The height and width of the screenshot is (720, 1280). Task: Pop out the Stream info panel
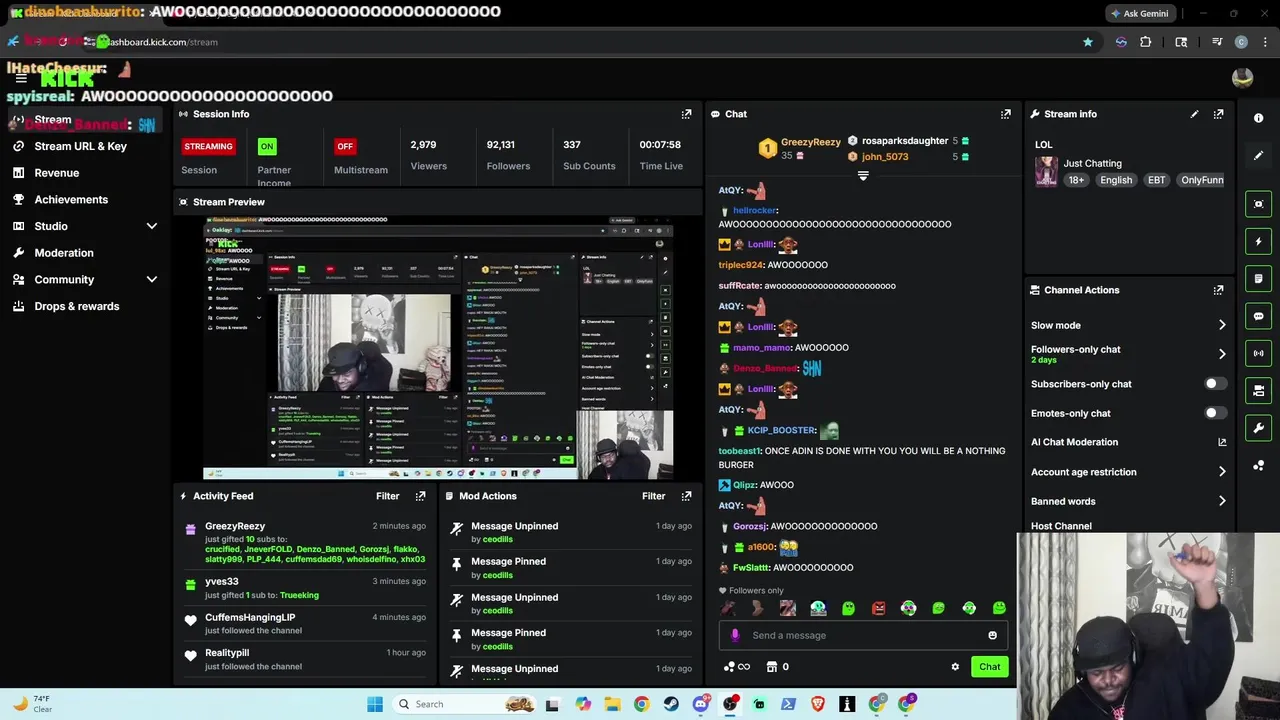[1218, 114]
